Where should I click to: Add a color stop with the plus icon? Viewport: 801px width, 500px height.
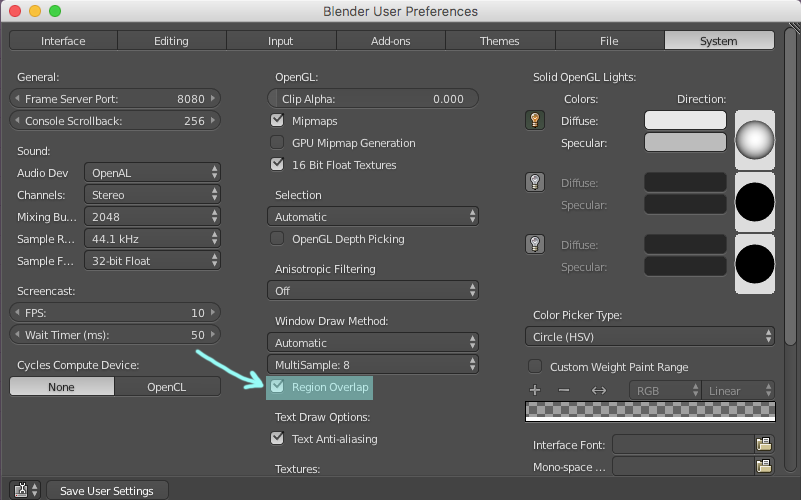535,390
